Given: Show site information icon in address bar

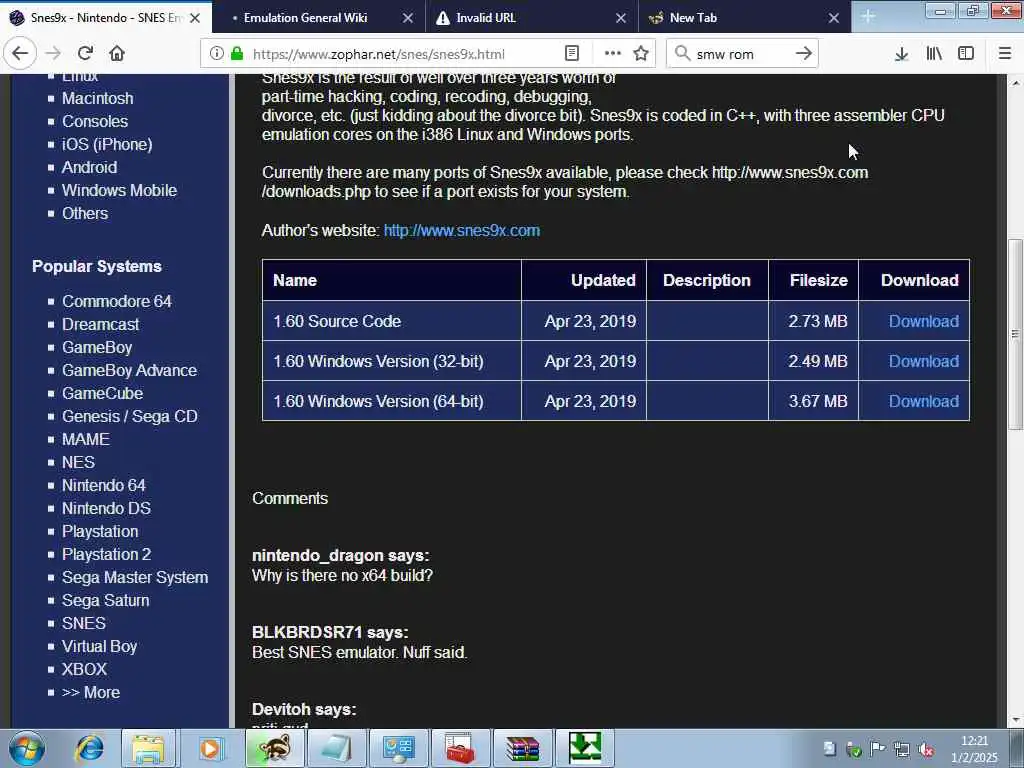Looking at the screenshot, I should pyautogui.click(x=216, y=54).
